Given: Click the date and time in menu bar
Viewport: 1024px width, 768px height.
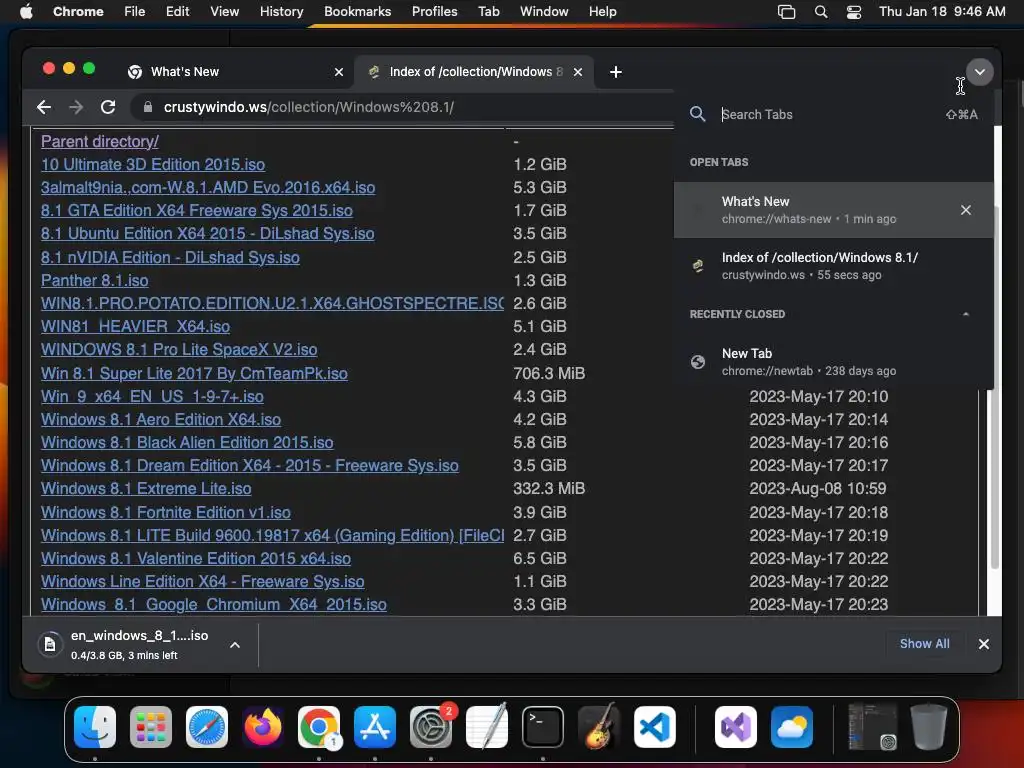Looking at the screenshot, I should (942, 12).
